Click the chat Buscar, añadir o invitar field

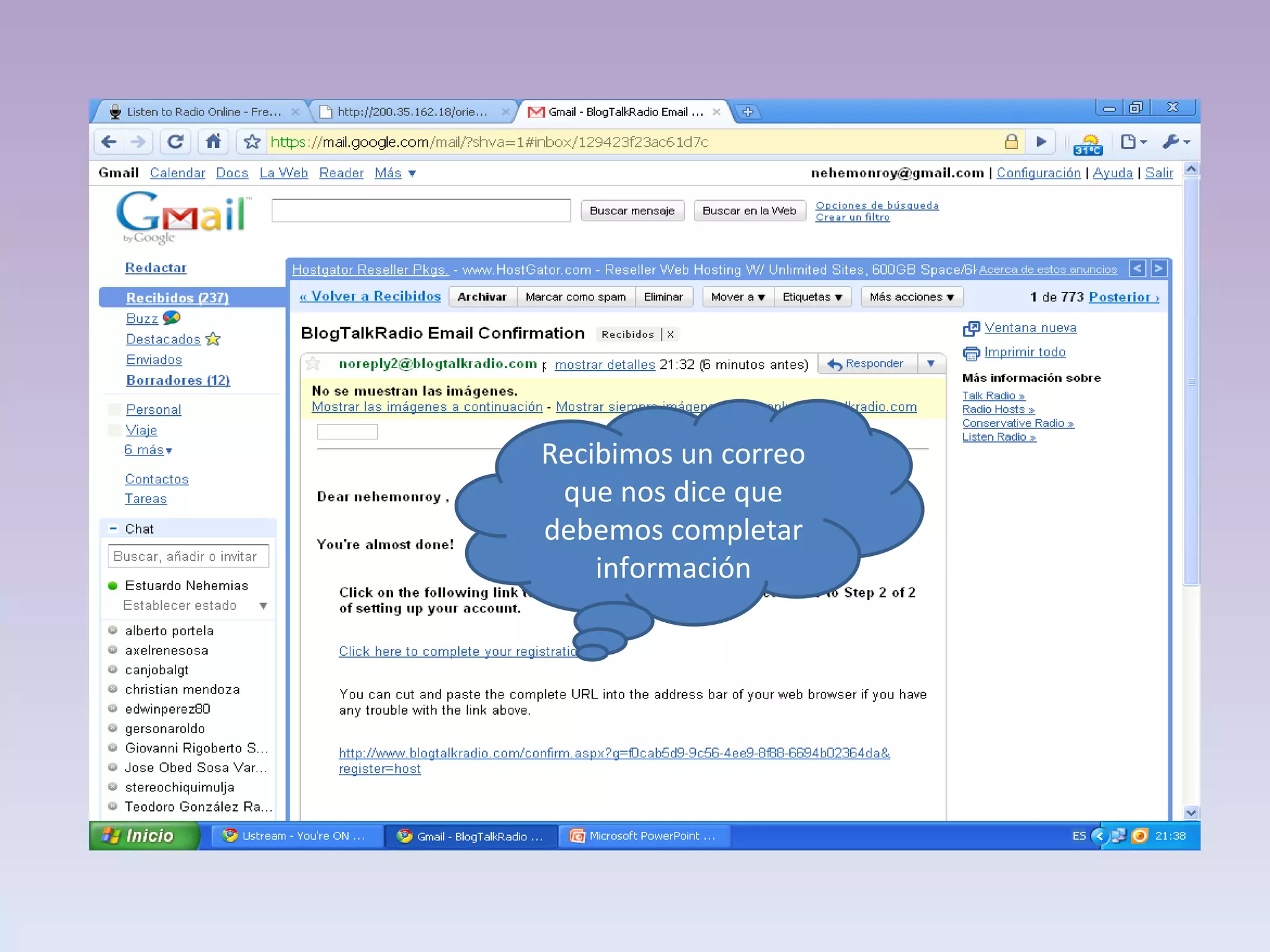(x=189, y=556)
